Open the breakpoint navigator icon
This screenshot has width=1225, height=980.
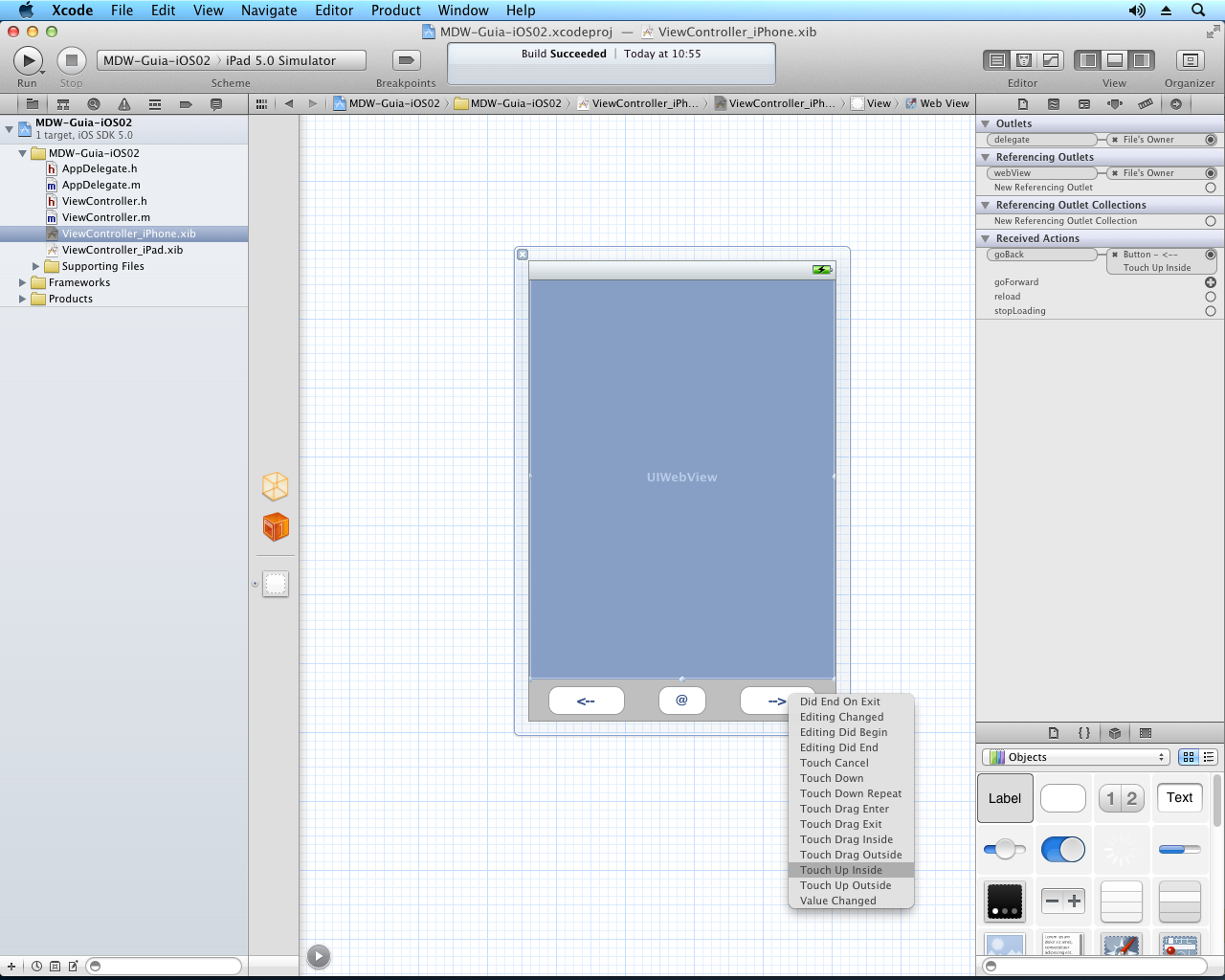click(x=186, y=103)
